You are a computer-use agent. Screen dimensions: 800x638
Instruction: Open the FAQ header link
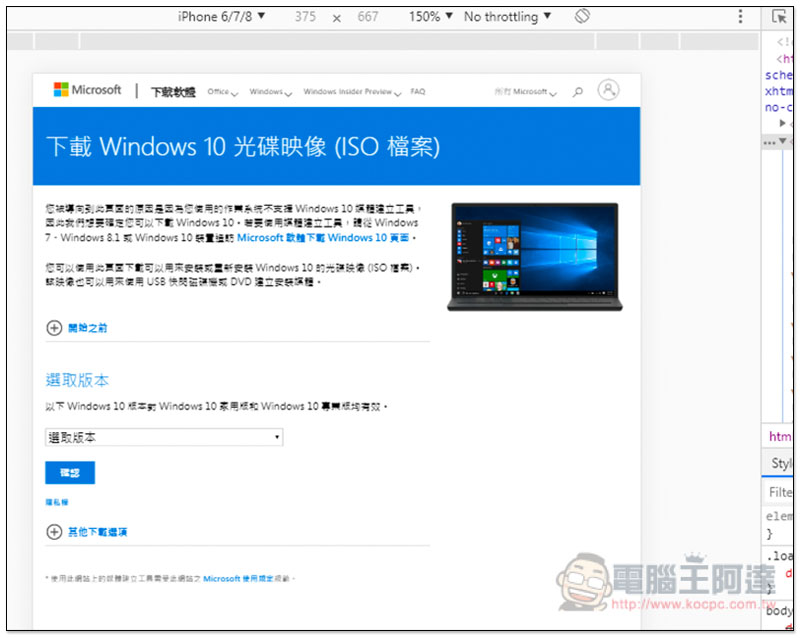click(x=417, y=91)
